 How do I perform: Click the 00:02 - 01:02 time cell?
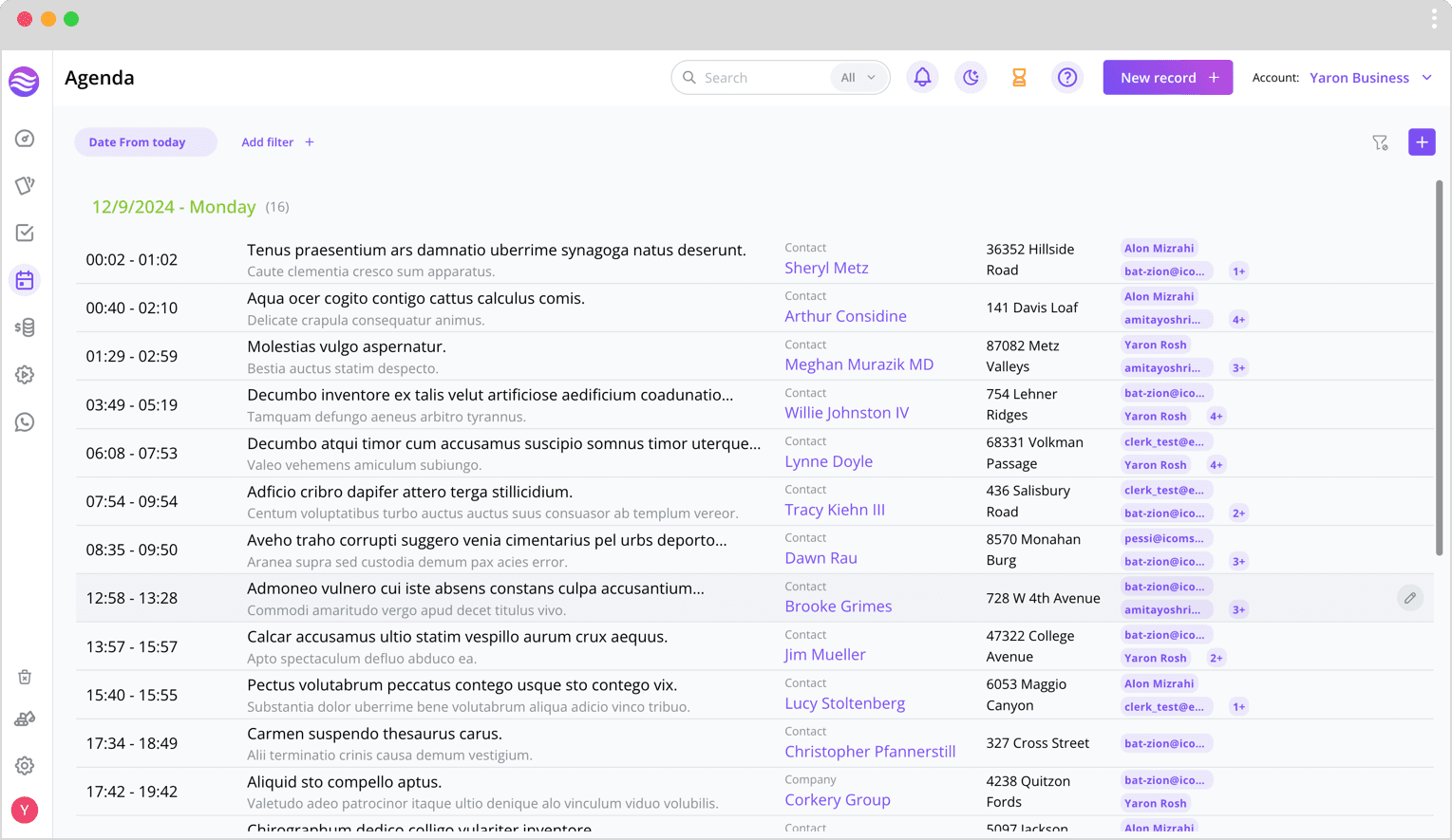click(132, 260)
